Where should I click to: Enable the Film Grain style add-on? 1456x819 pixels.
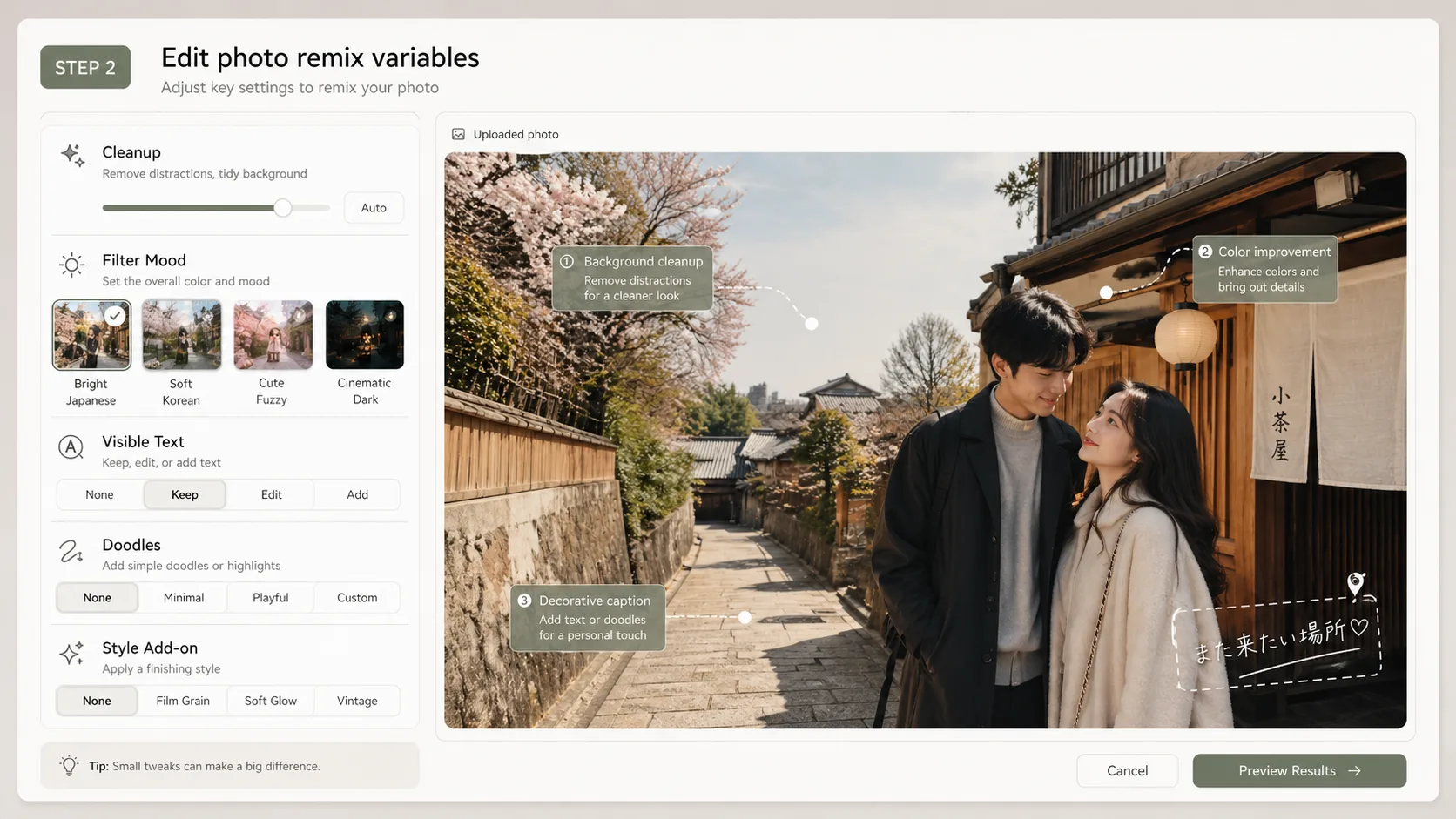click(x=183, y=700)
